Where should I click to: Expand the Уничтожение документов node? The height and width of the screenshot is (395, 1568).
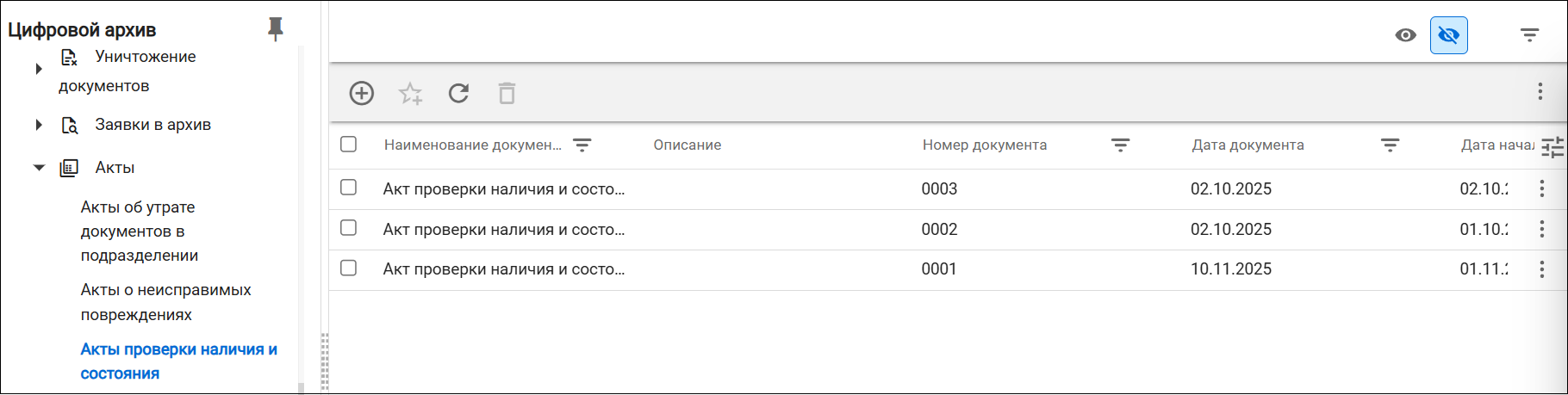(39, 69)
